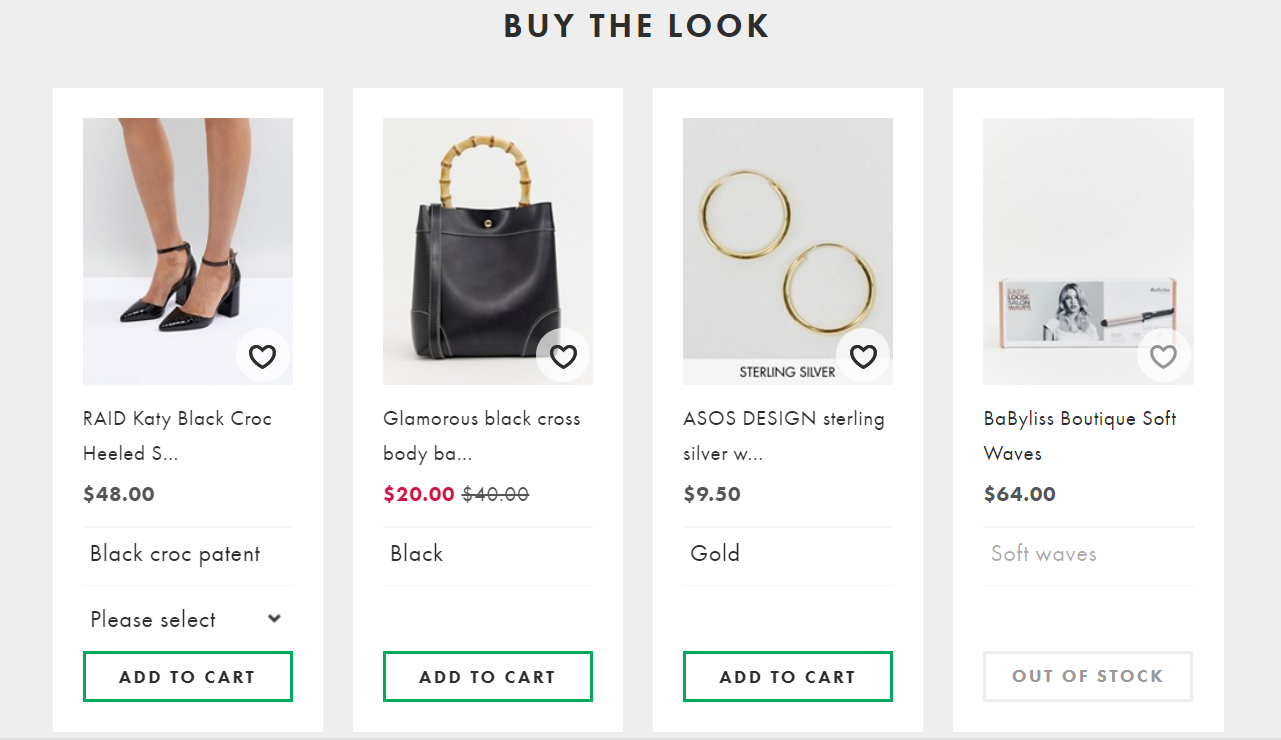Open the 'Please select' size dropdown
Image resolution: width=1281 pixels, height=740 pixels.
[x=186, y=619]
